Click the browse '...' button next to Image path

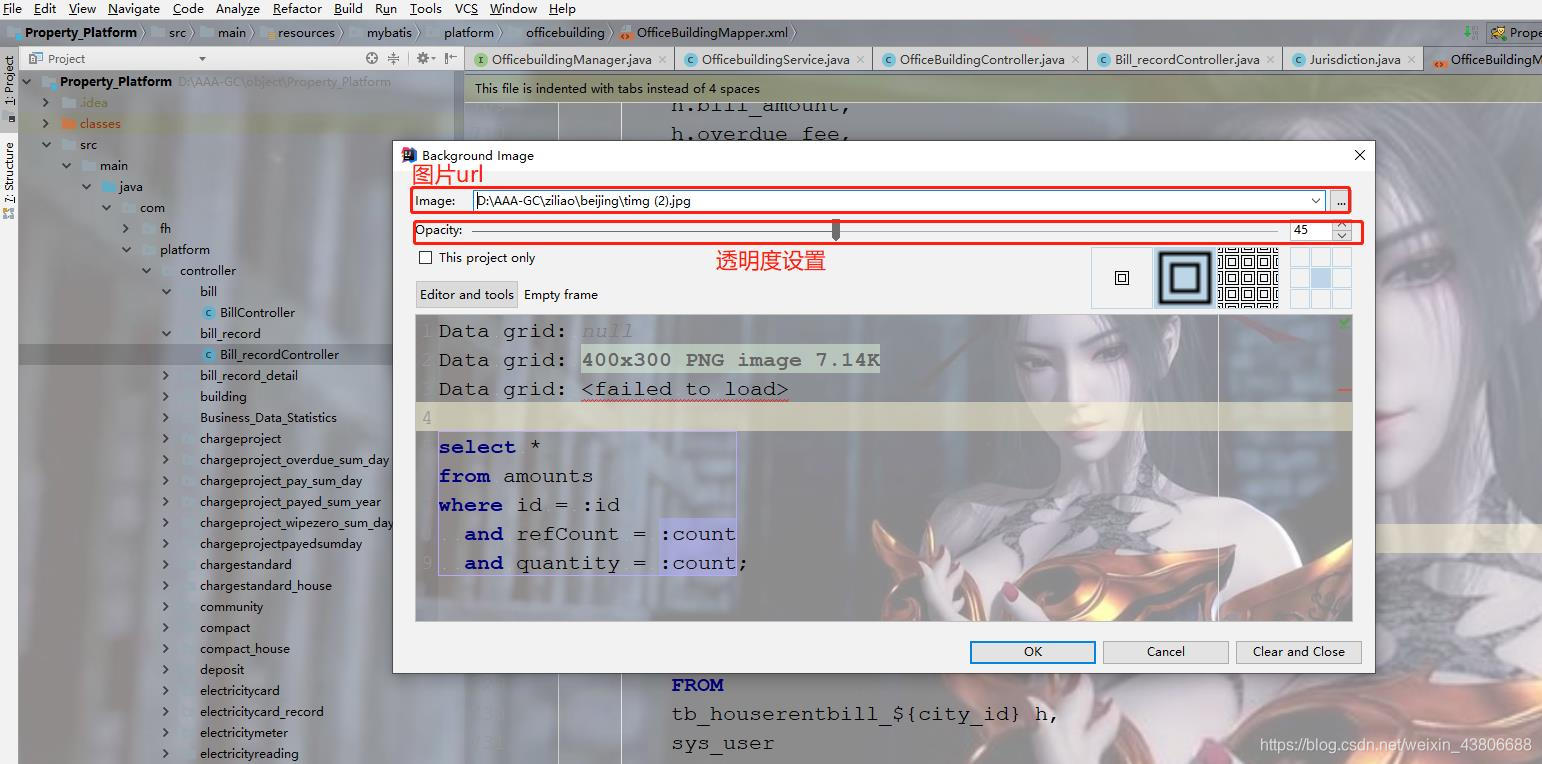click(x=1340, y=201)
